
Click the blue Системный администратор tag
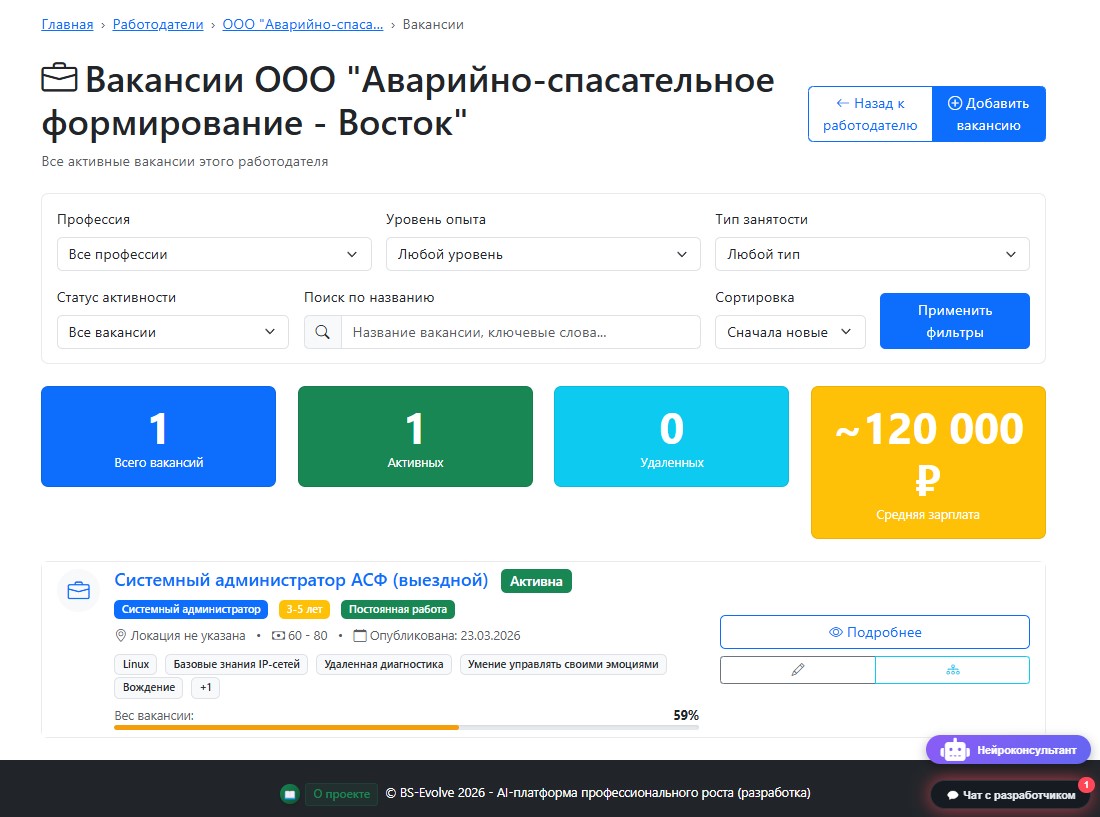(x=192, y=609)
